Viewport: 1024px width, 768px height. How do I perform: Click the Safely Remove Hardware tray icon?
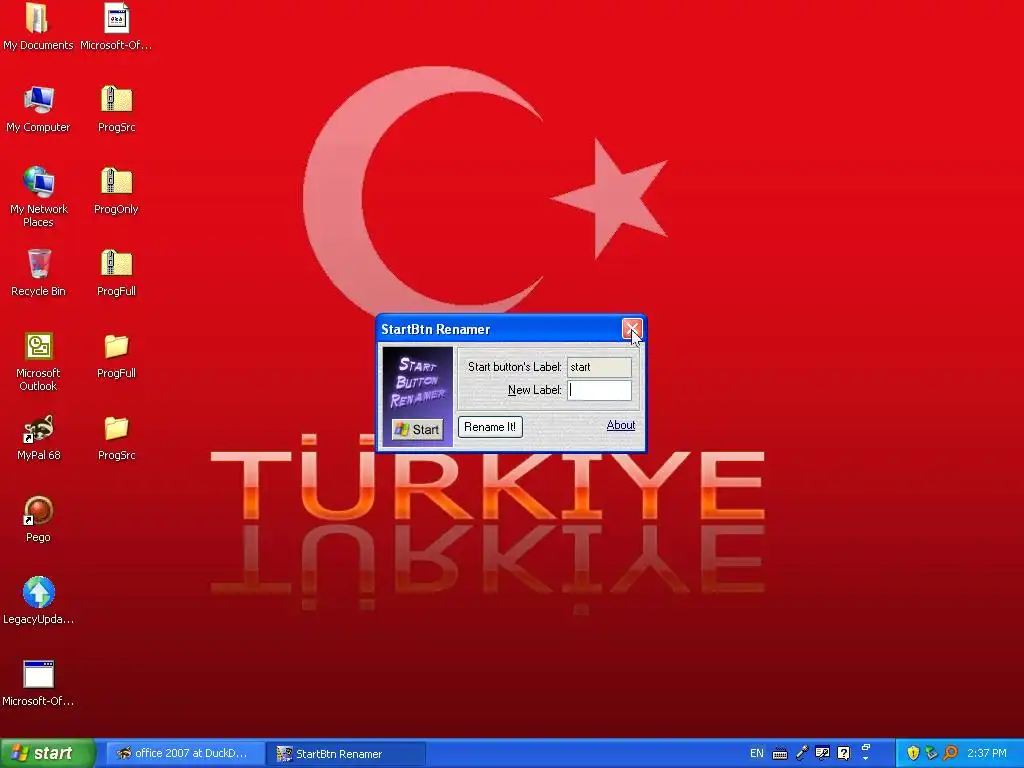pos(931,753)
